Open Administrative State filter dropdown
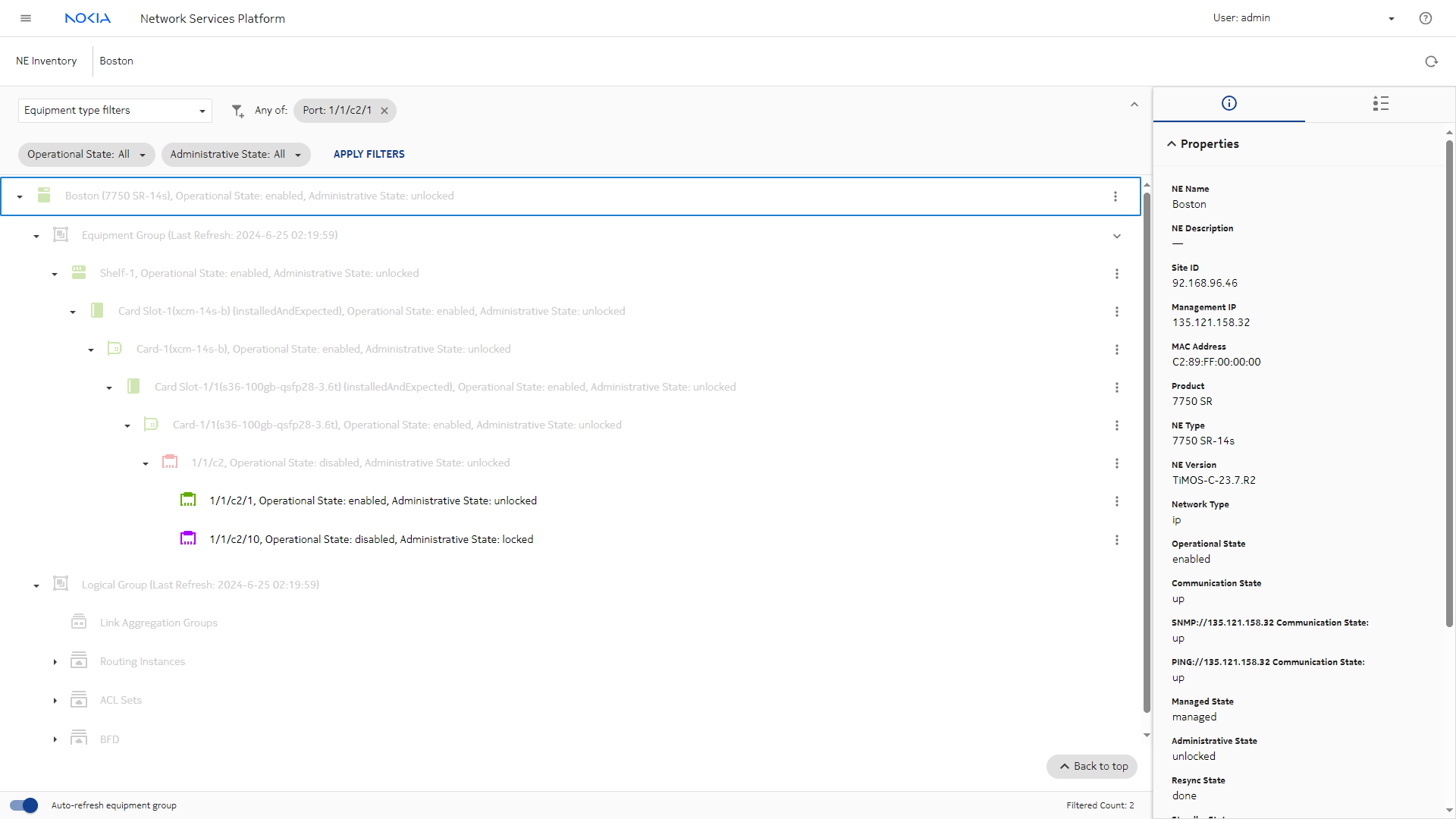This screenshot has width=1456, height=819. (235, 155)
